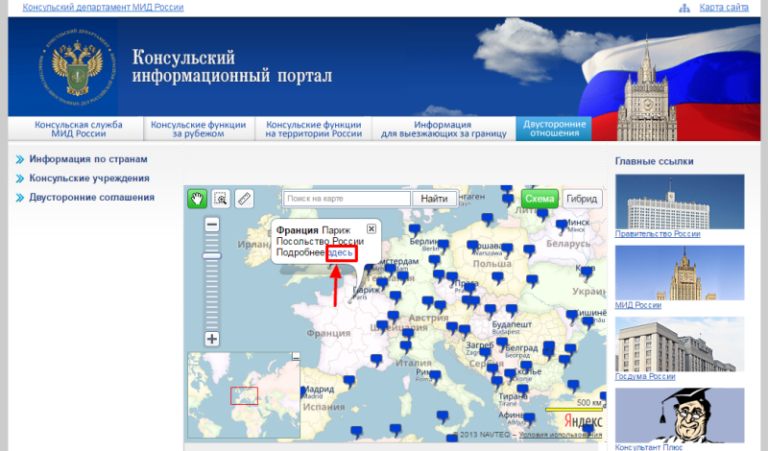Open the Двусторонние отношения tab
The image size is (768, 451).
tap(554, 129)
